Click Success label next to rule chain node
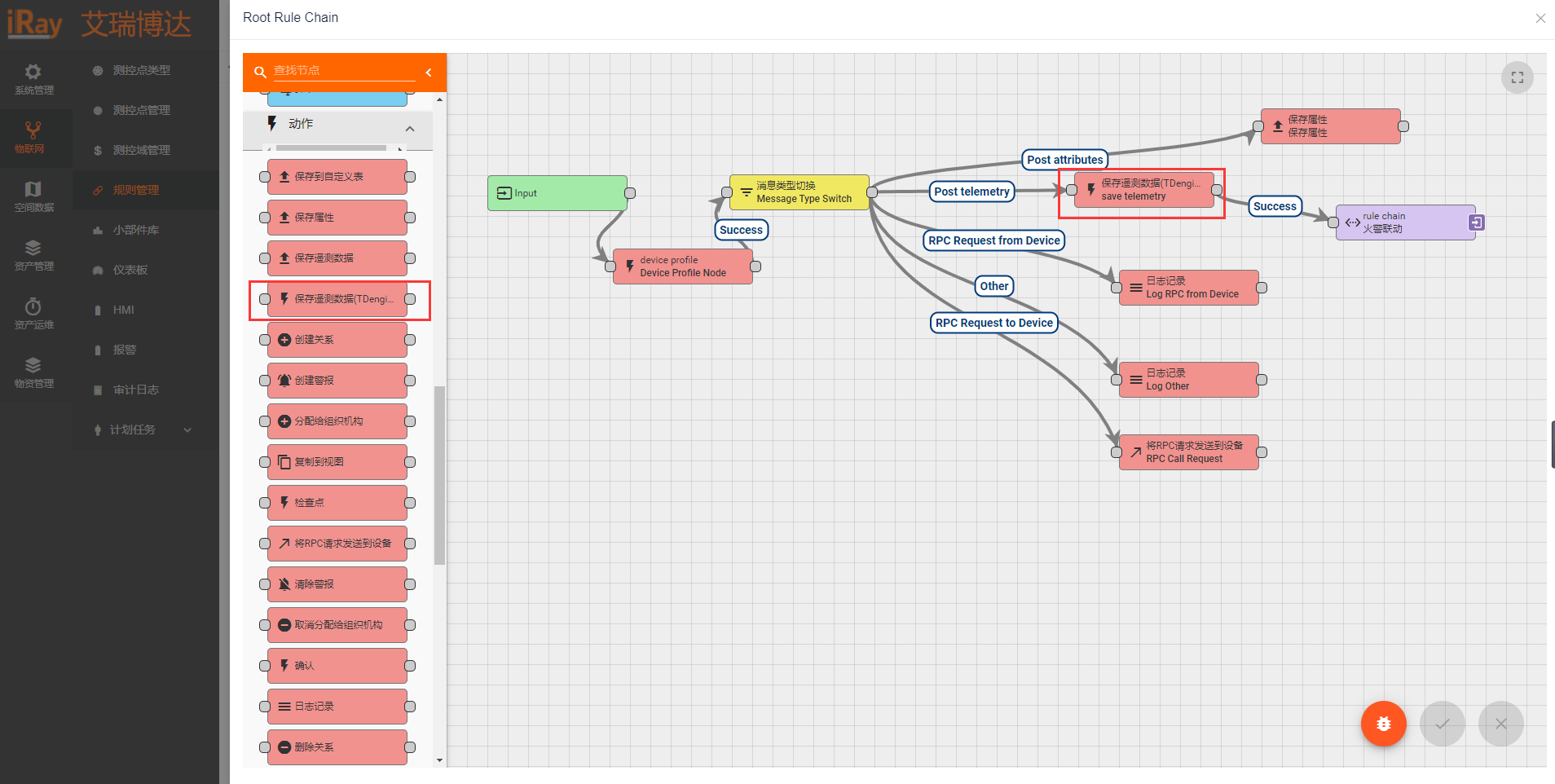Viewport: 1555px width, 784px height. (1275, 206)
